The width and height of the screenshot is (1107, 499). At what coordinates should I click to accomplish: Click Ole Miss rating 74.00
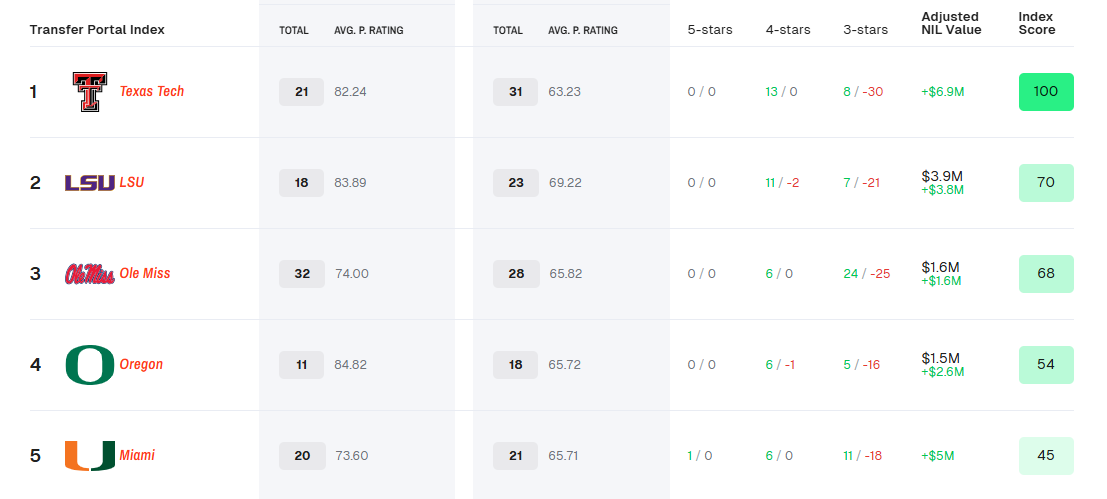coord(352,274)
